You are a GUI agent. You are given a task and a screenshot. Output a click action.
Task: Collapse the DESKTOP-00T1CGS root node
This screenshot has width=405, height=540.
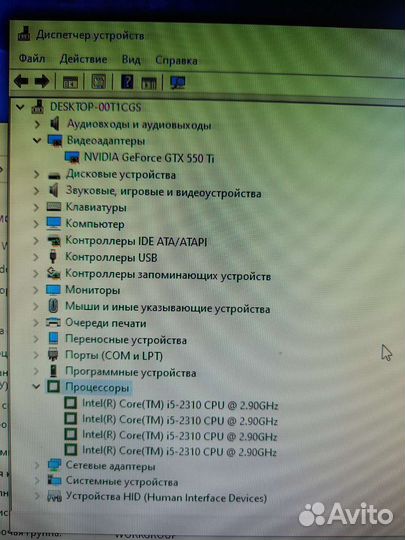(x=20, y=107)
